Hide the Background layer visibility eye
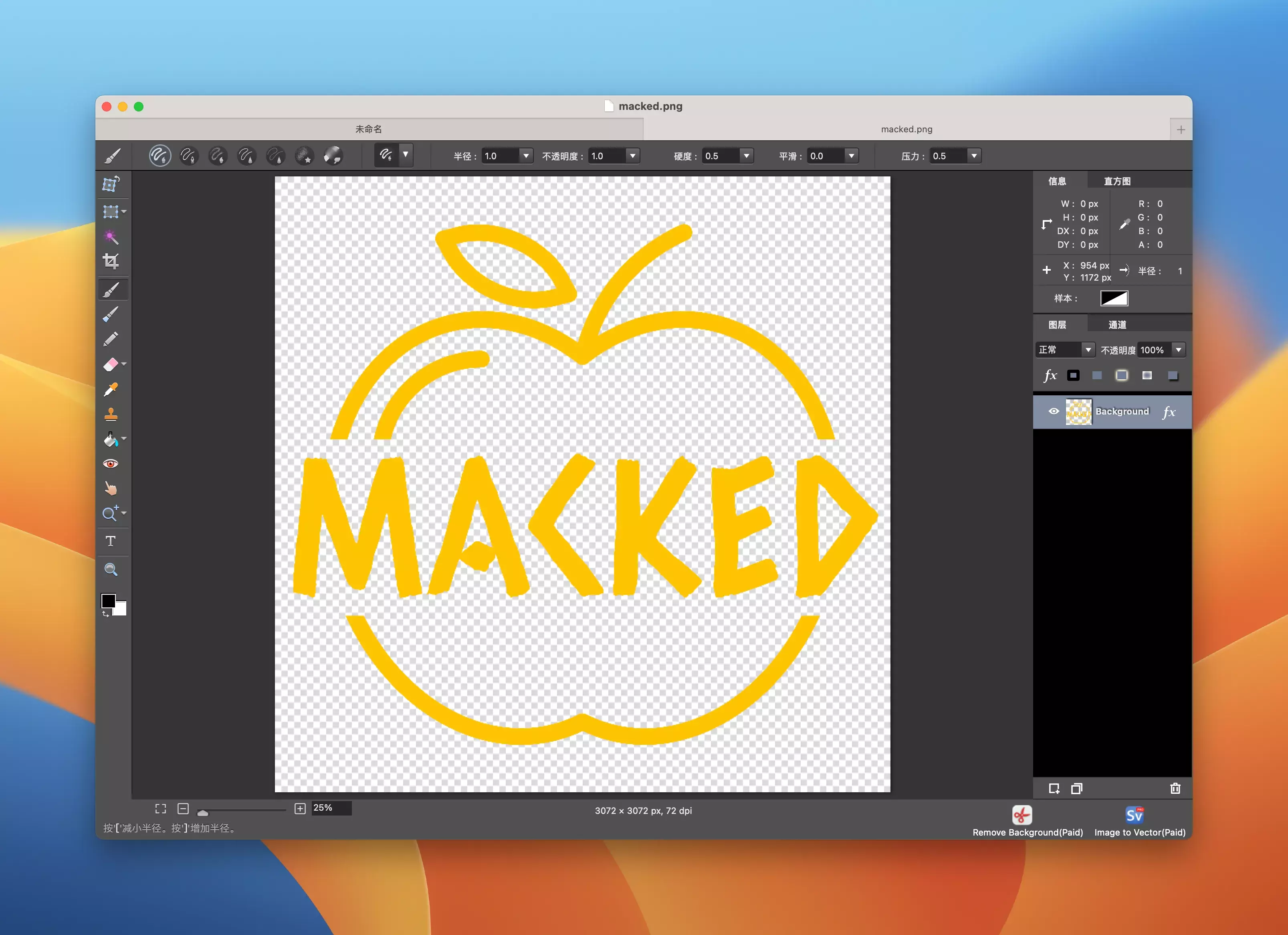 [x=1054, y=411]
